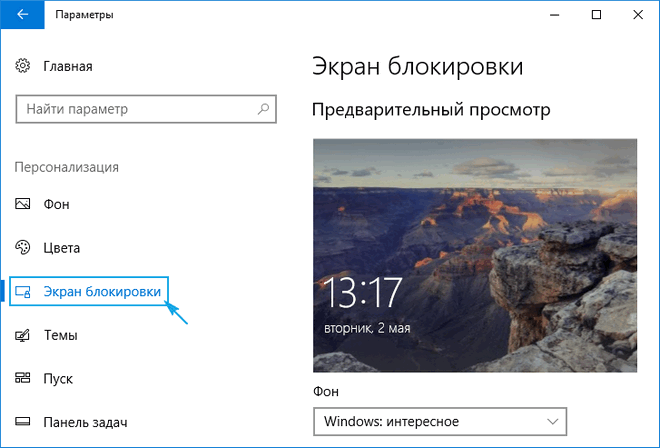Go to Главная settings home

point(67,66)
